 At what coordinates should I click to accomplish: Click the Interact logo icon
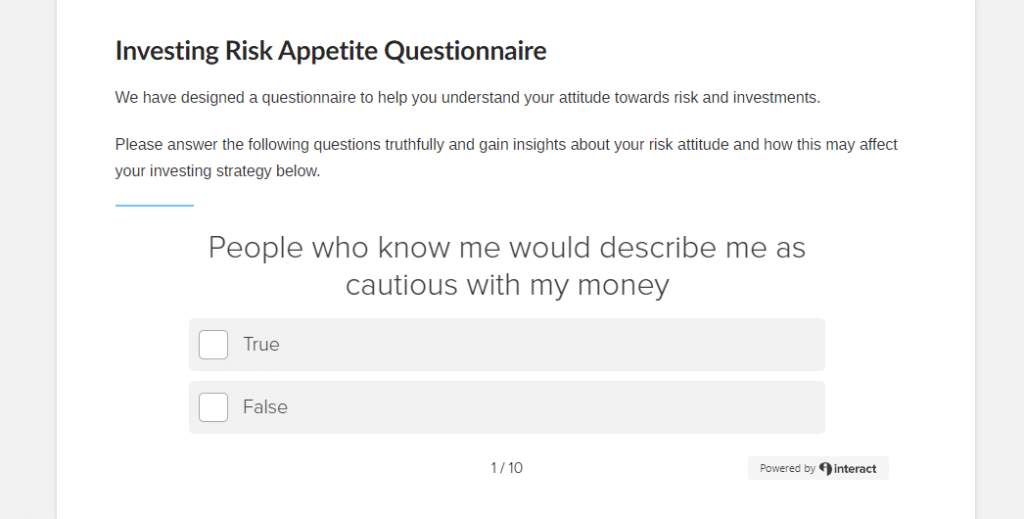click(825, 469)
